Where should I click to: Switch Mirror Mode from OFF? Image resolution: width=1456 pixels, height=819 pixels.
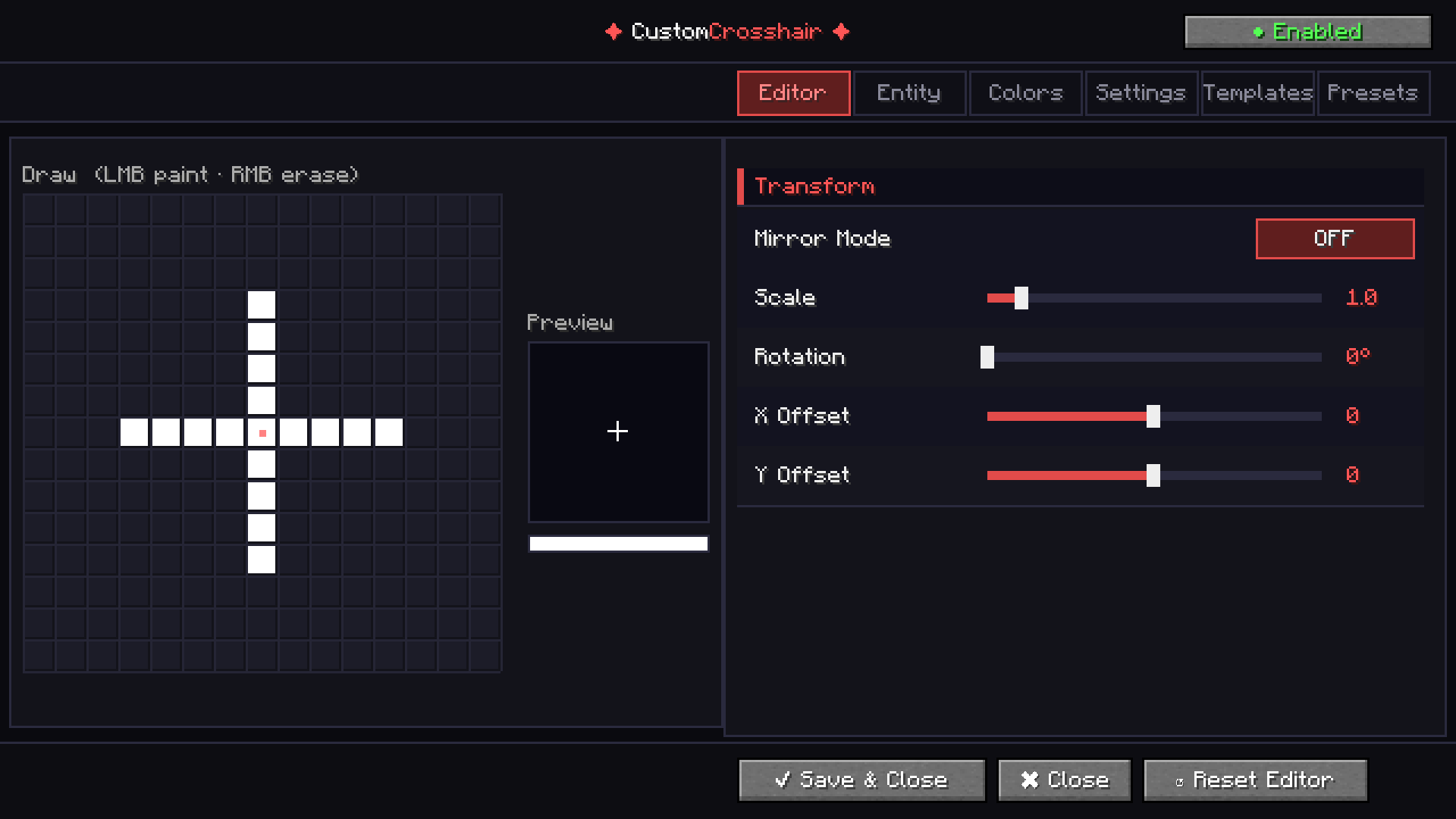point(1335,239)
